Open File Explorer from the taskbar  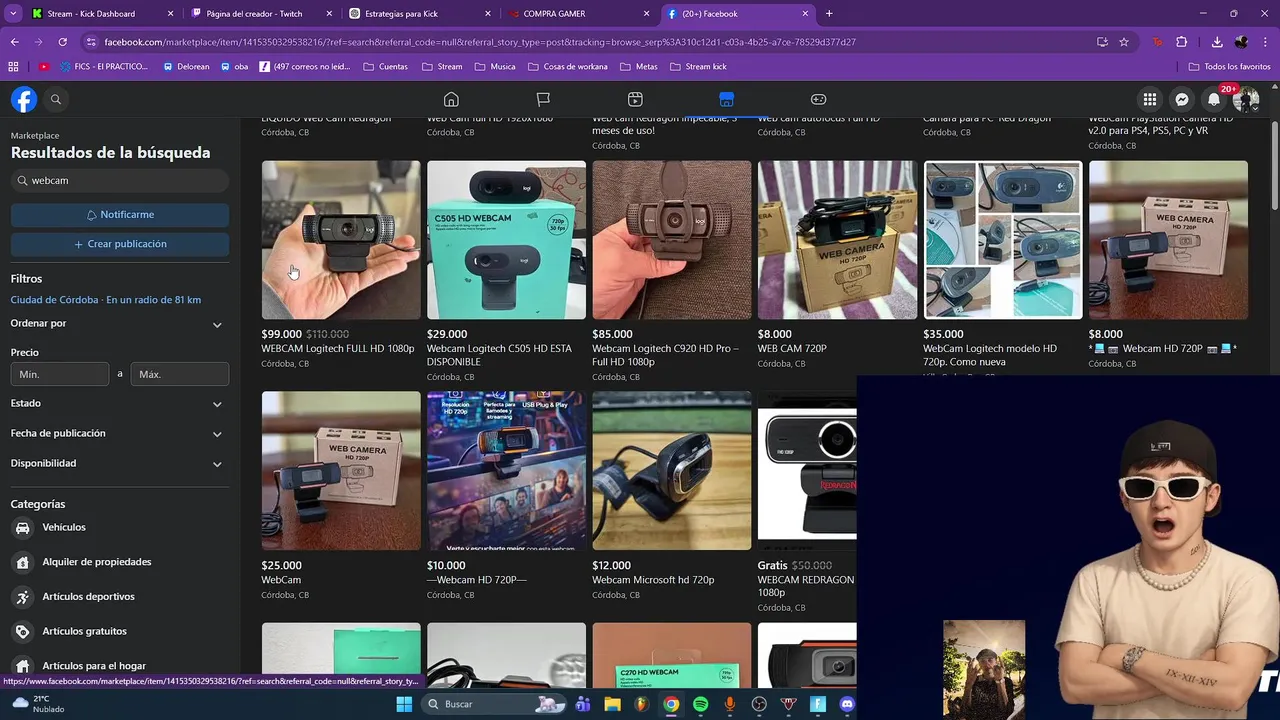tap(612, 704)
